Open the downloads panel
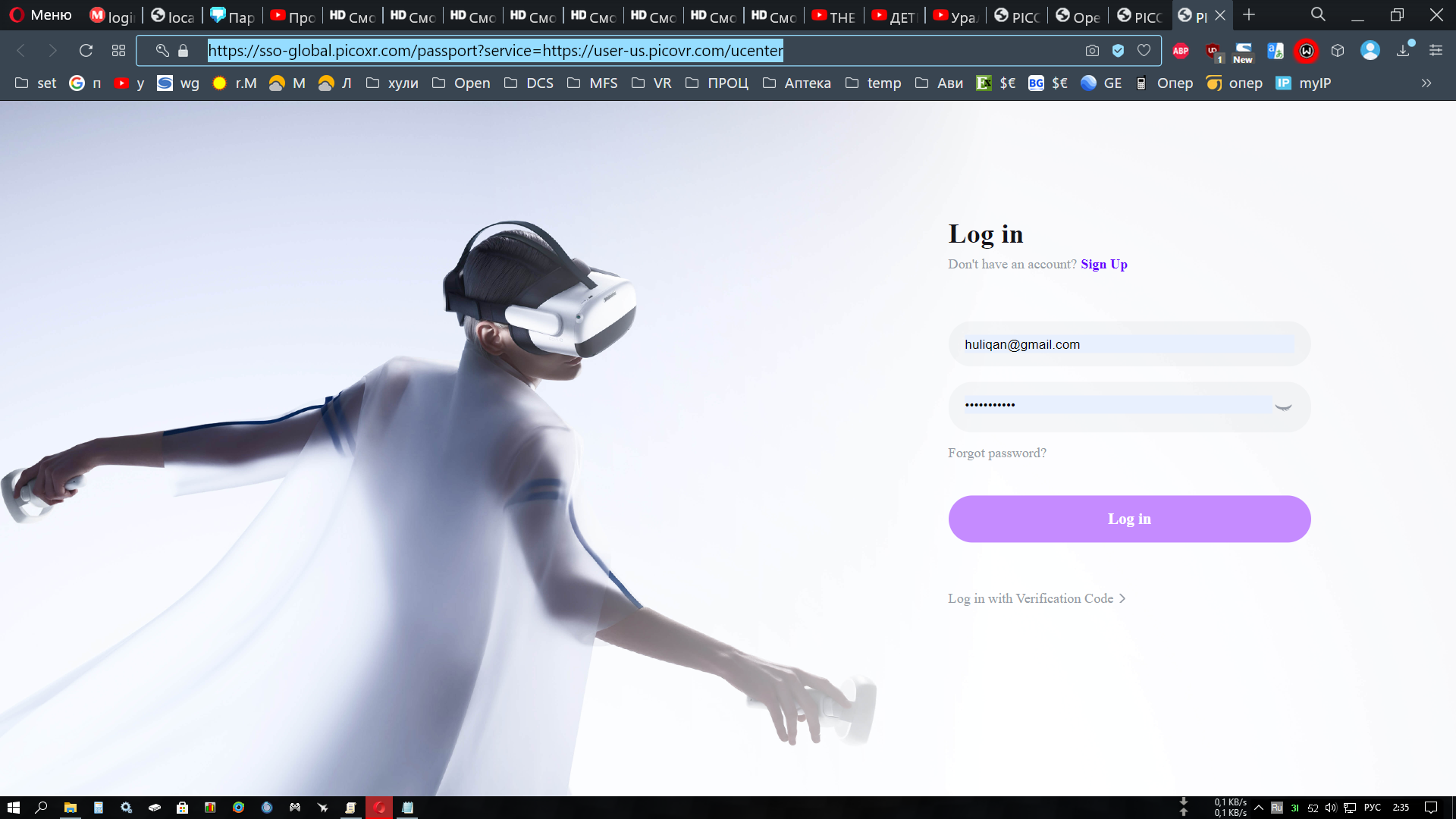This screenshot has width=1456, height=819. [x=1404, y=51]
